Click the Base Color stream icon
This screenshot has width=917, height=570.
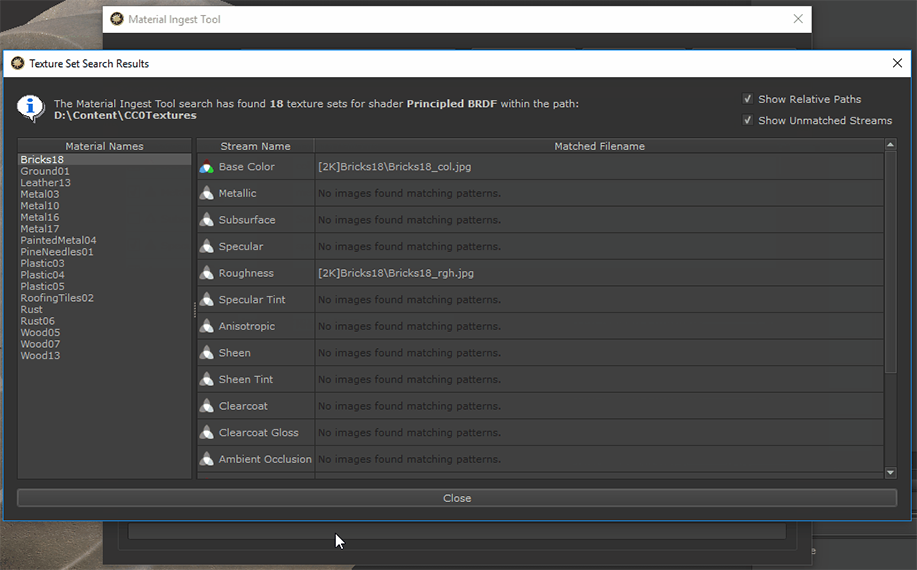coord(206,167)
